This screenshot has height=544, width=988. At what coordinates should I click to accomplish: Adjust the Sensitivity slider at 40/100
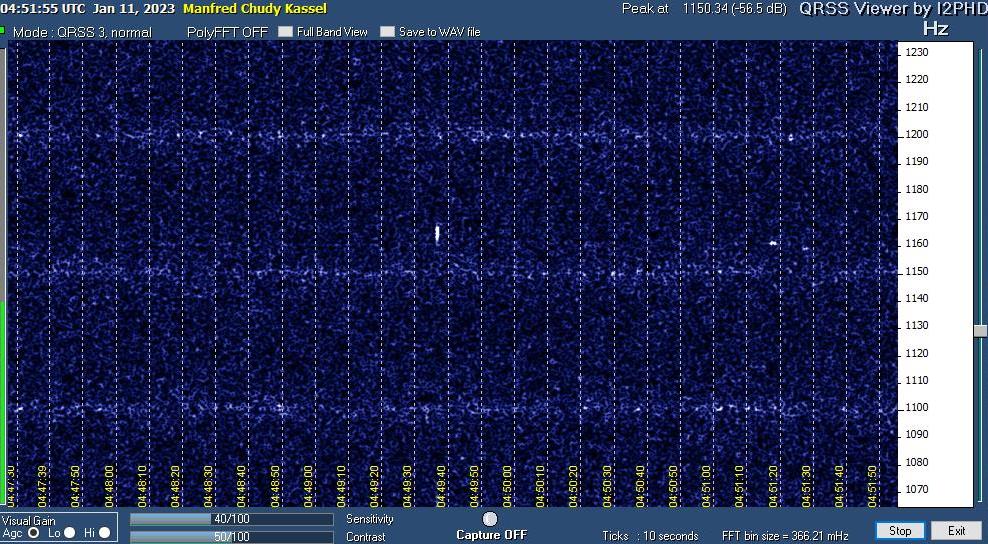pyautogui.click(x=231, y=519)
